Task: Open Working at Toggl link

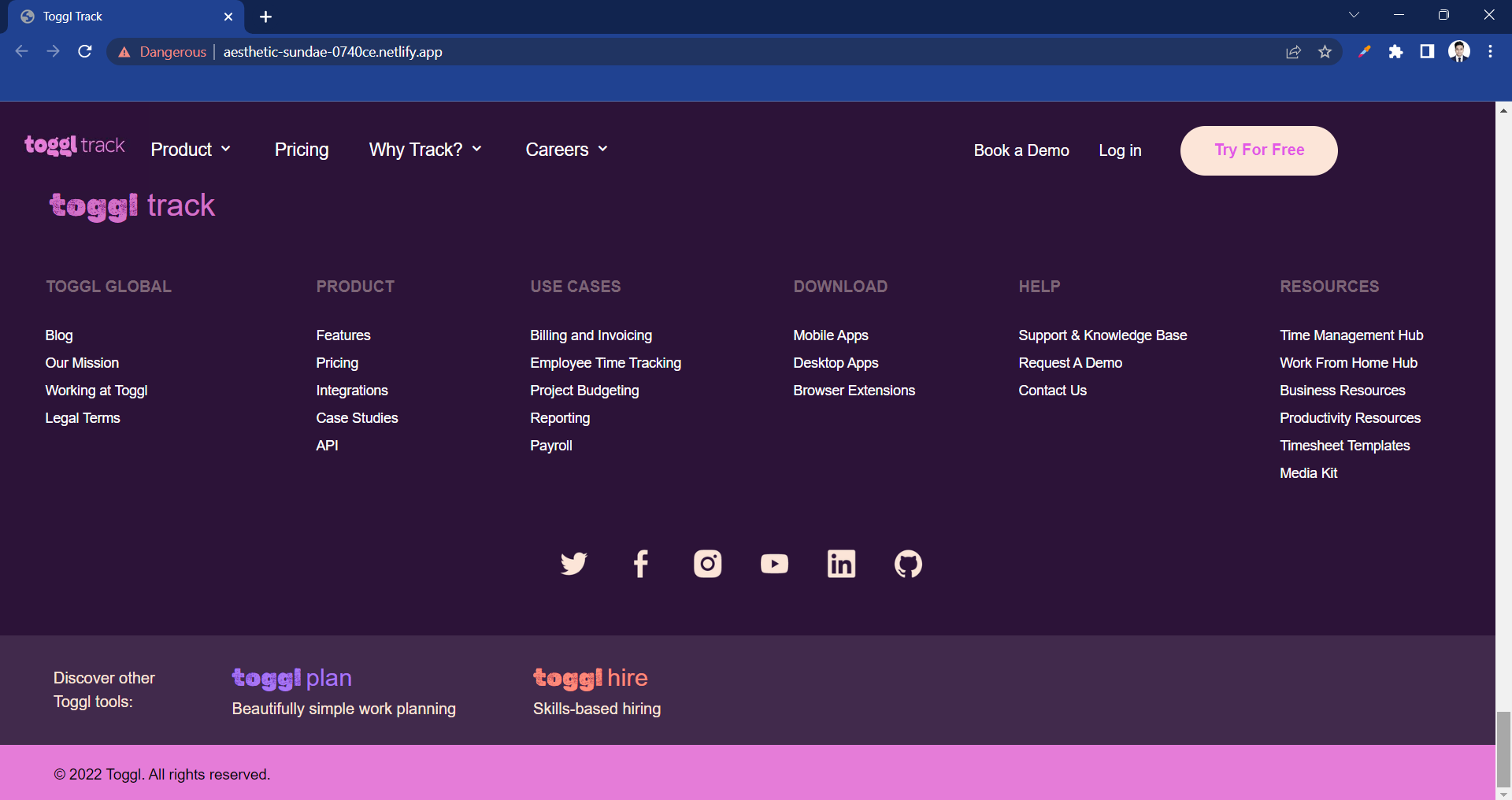Action: pyautogui.click(x=96, y=391)
